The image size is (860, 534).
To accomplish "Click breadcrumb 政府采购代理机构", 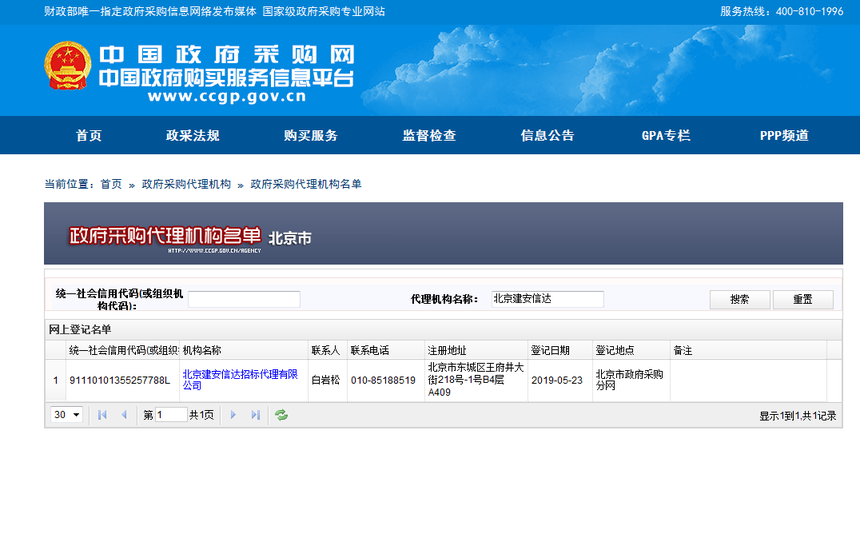I will tap(186, 184).
